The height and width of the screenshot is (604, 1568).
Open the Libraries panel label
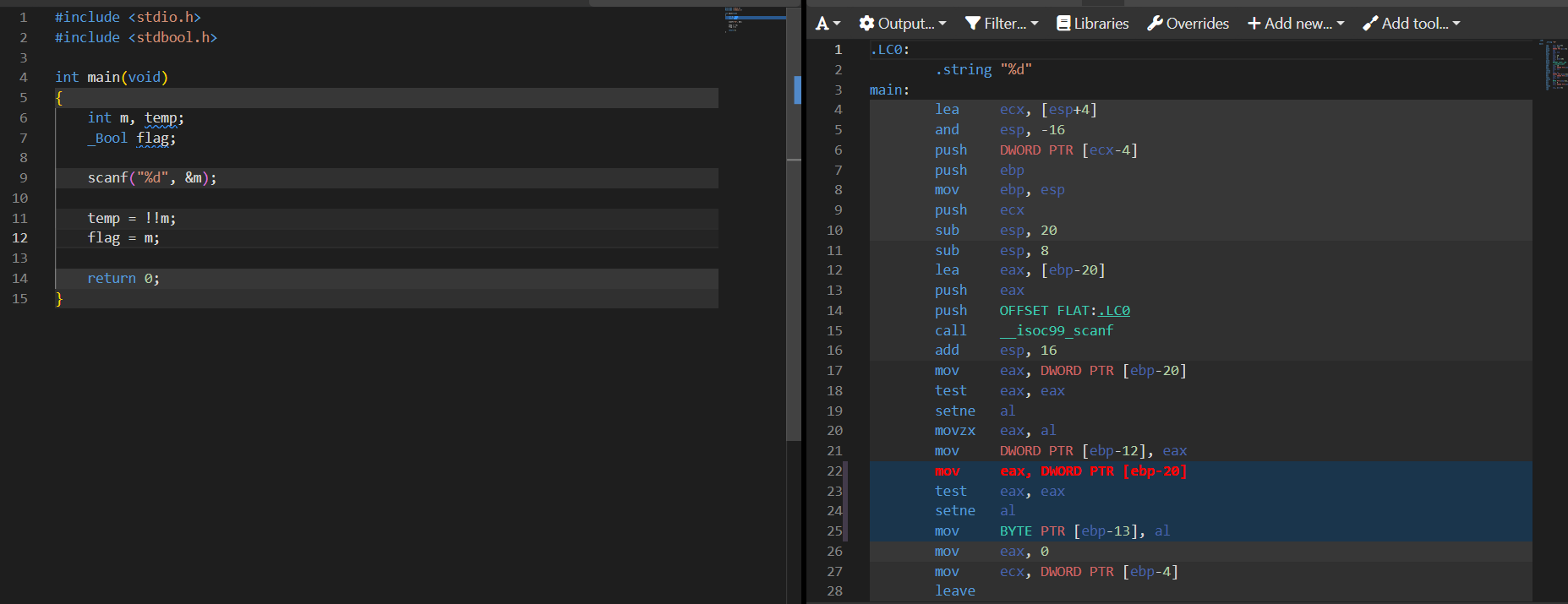tap(1101, 24)
